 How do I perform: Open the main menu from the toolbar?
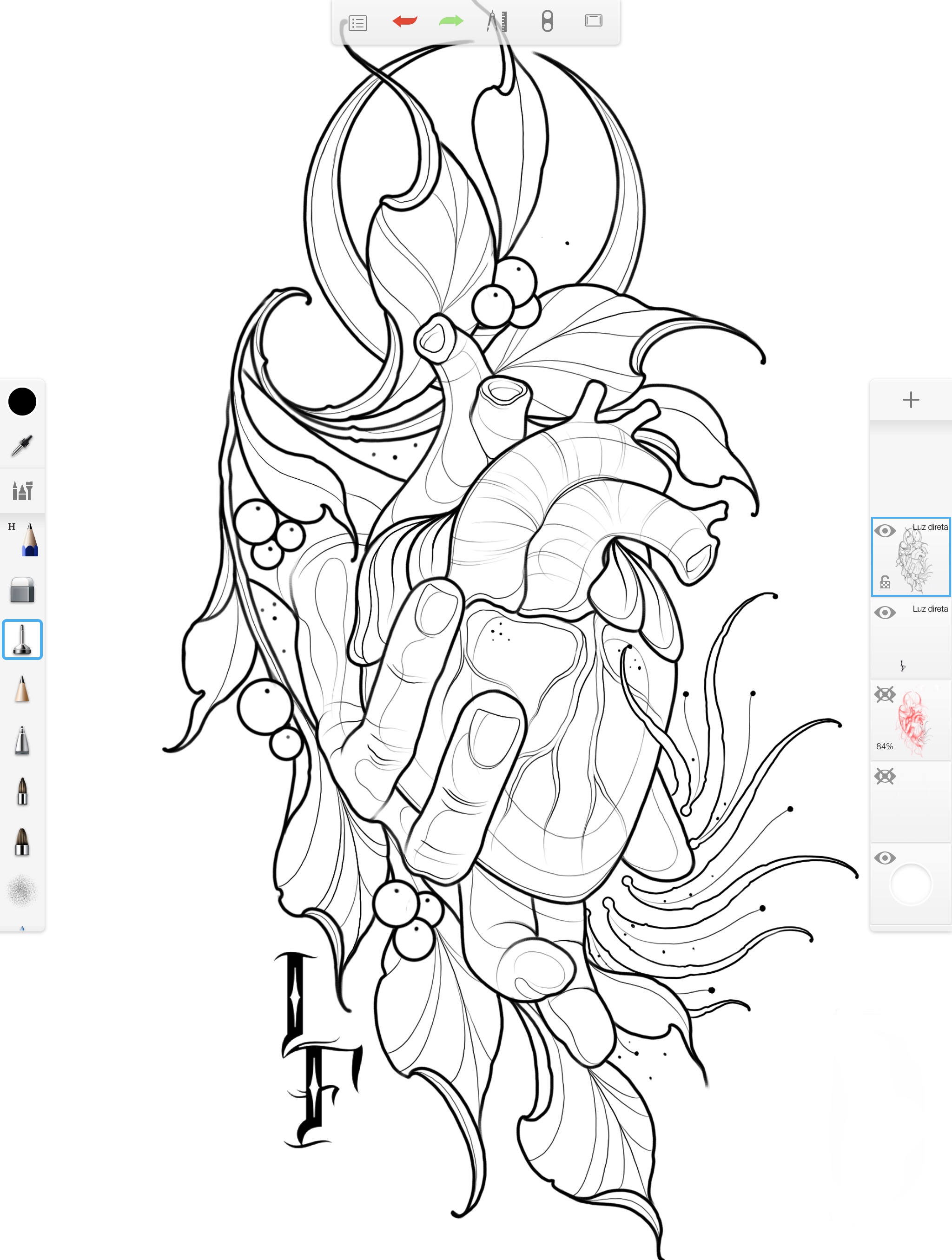tap(358, 22)
